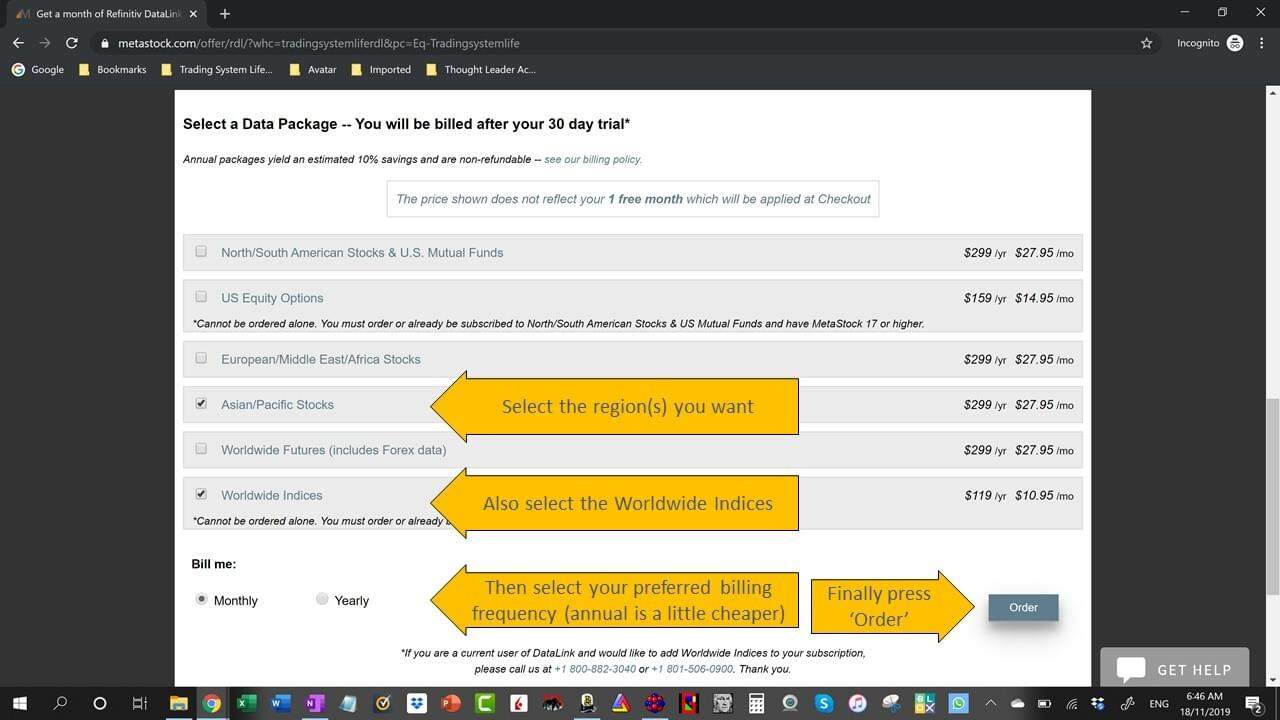Click the ENG language indicator

[1159, 703]
